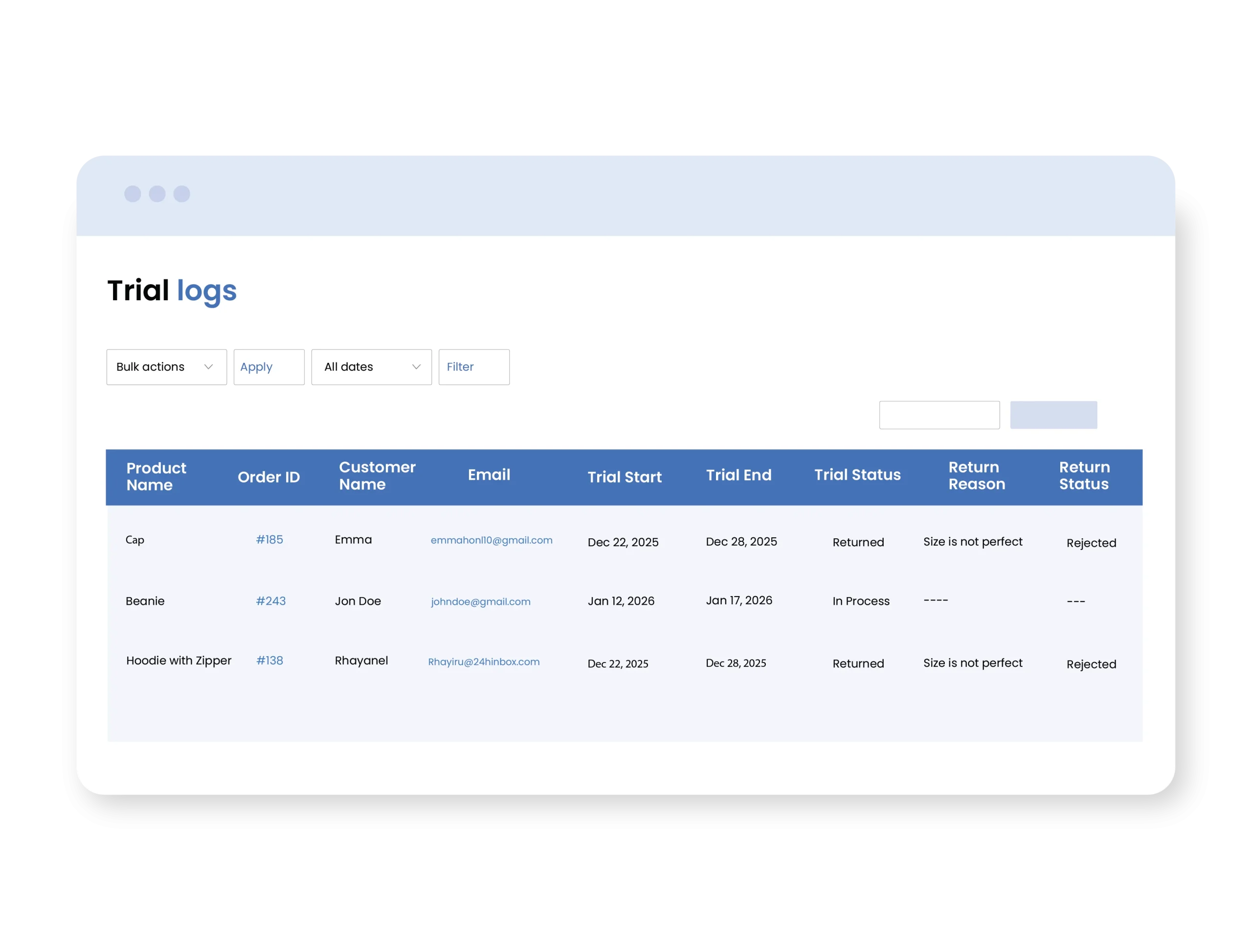Open the Bulk actions dropdown

click(166, 367)
